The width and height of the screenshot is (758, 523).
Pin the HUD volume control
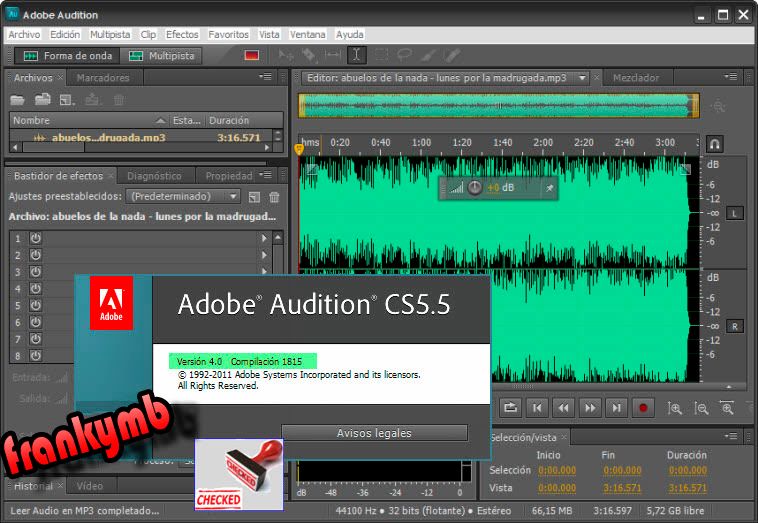550,188
